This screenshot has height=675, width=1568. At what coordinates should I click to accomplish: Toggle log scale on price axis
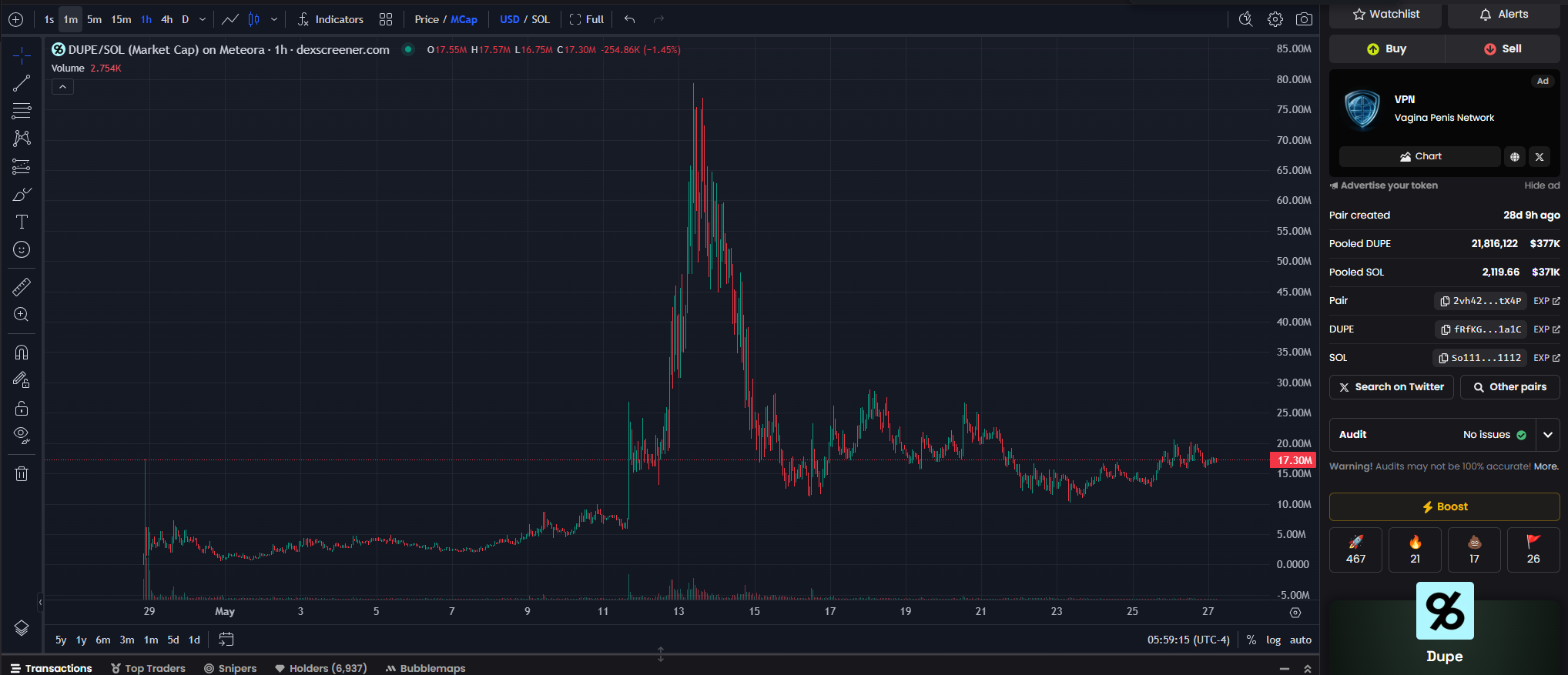[x=1274, y=640]
